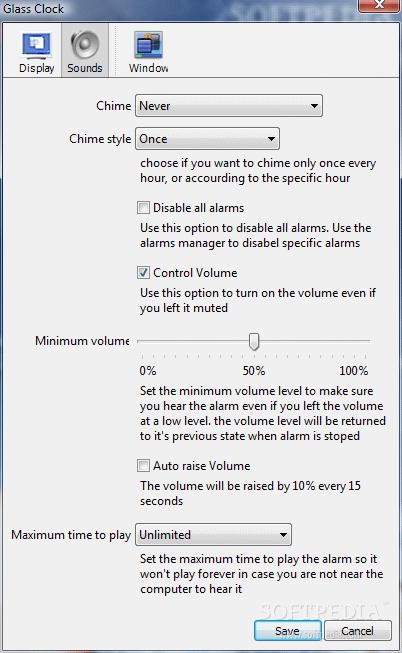Click the Unlimited dropdown arrow
The image size is (402, 653).
tap(283, 535)
